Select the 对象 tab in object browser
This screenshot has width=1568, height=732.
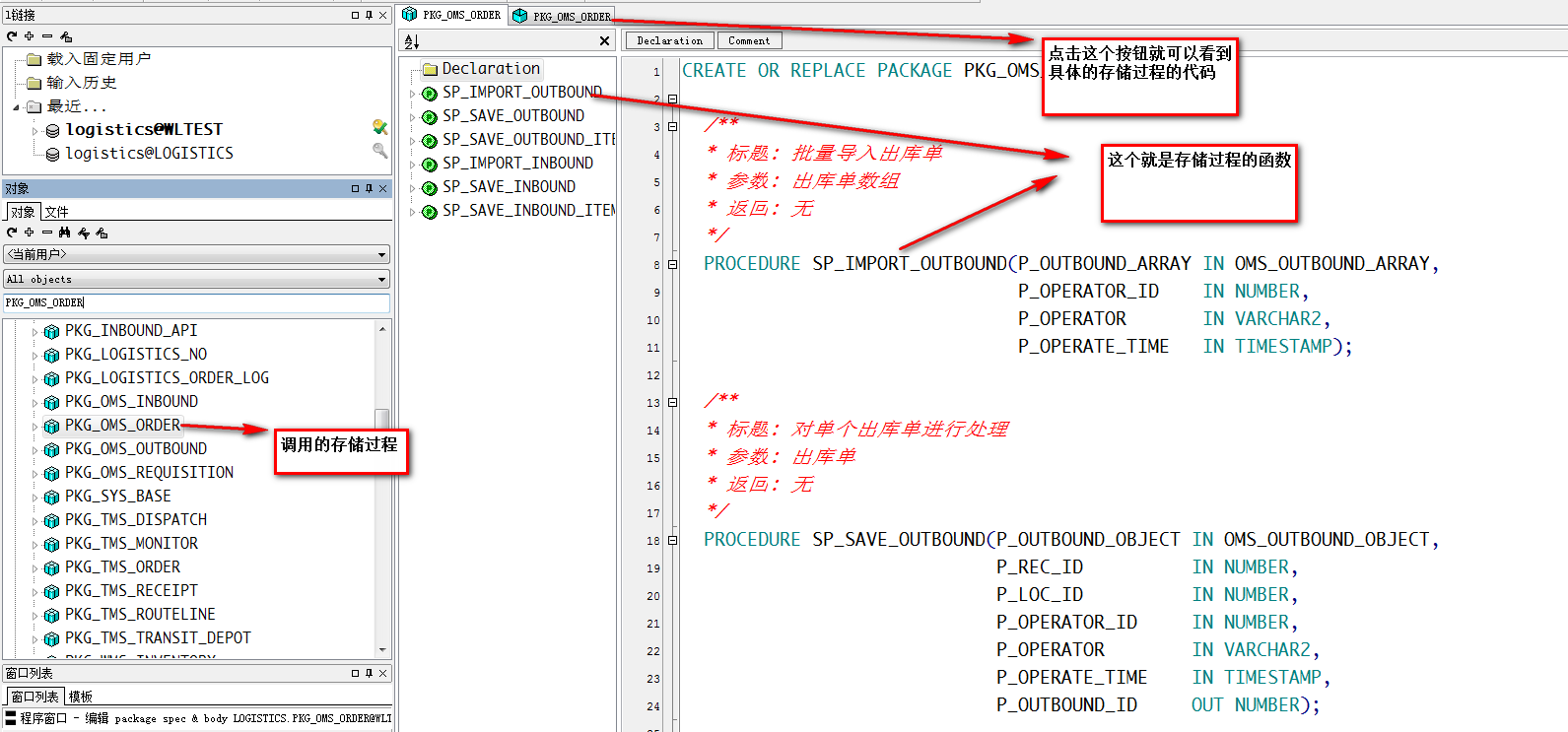23,212
